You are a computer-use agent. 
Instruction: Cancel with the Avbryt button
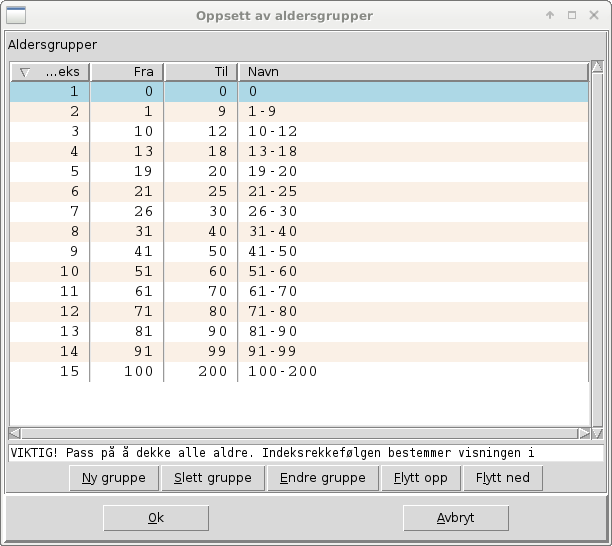(455, 518)
